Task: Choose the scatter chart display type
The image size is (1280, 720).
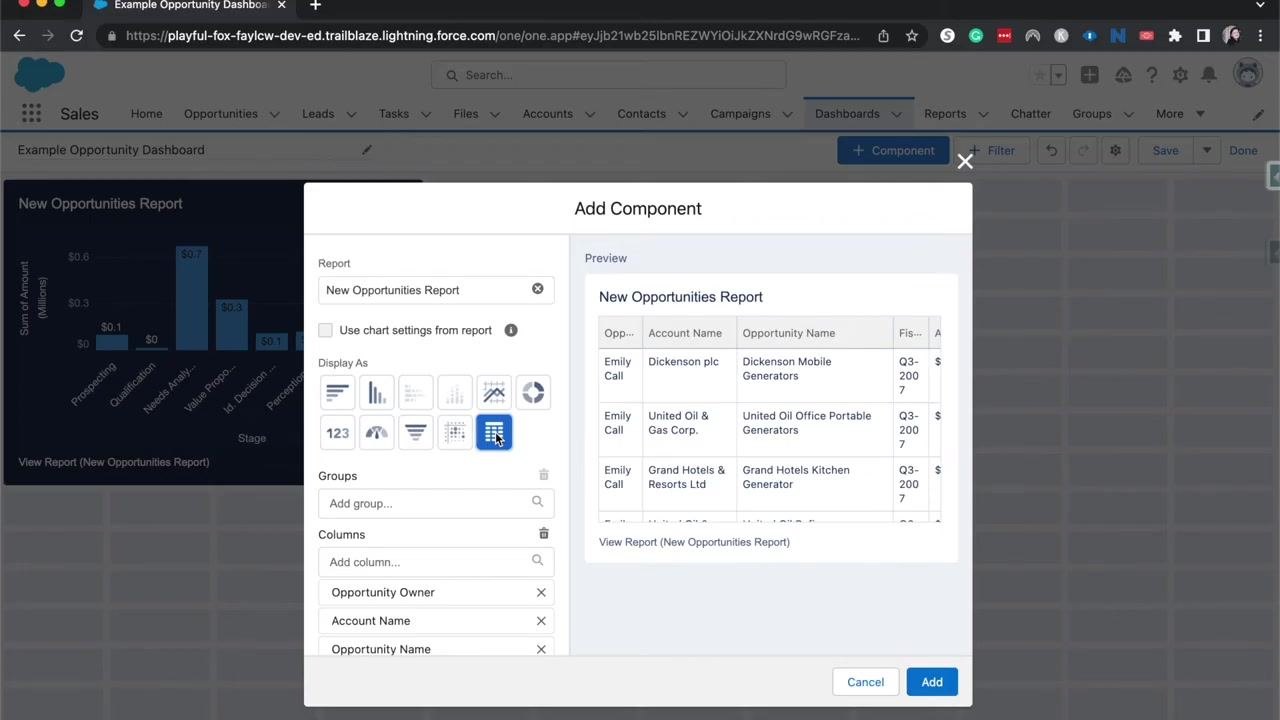Action: [455, 433]
